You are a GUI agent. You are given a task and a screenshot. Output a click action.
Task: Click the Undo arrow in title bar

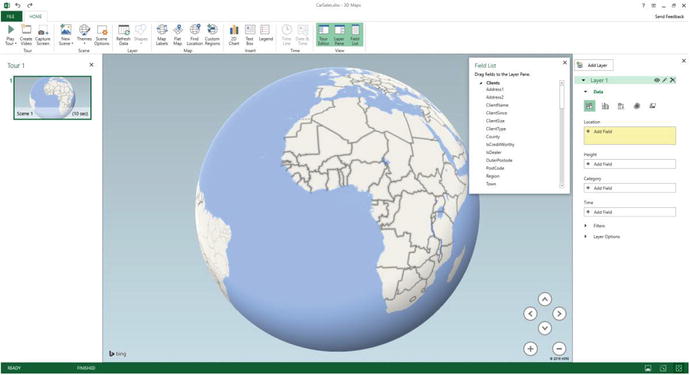[18, 5]
